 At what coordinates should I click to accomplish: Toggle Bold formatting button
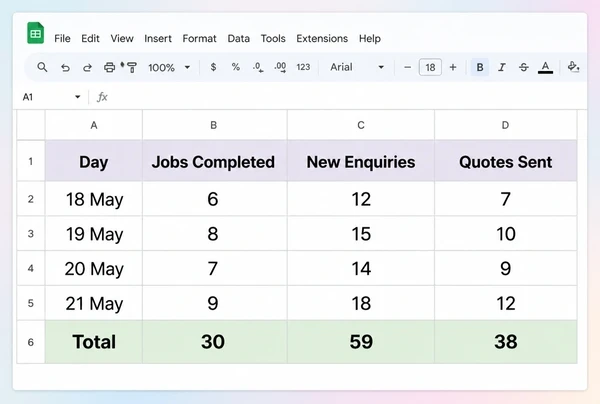tap(480, 67)
